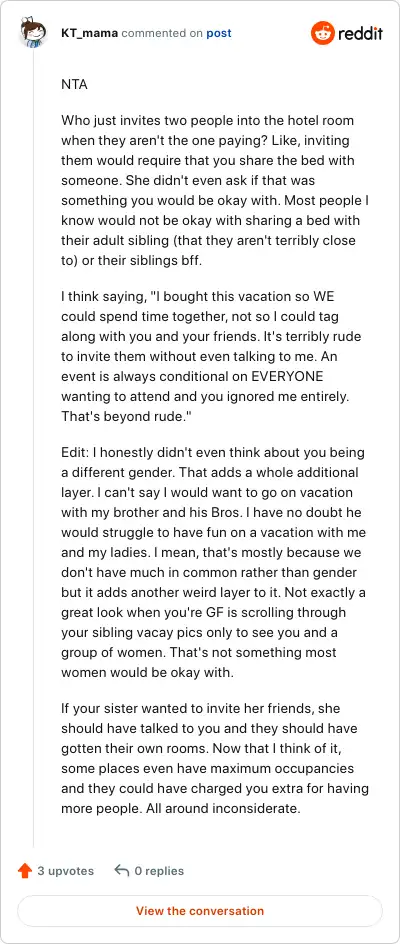
Task: Click KT_mama's avatar picture
Action: (x=33, y=33)
